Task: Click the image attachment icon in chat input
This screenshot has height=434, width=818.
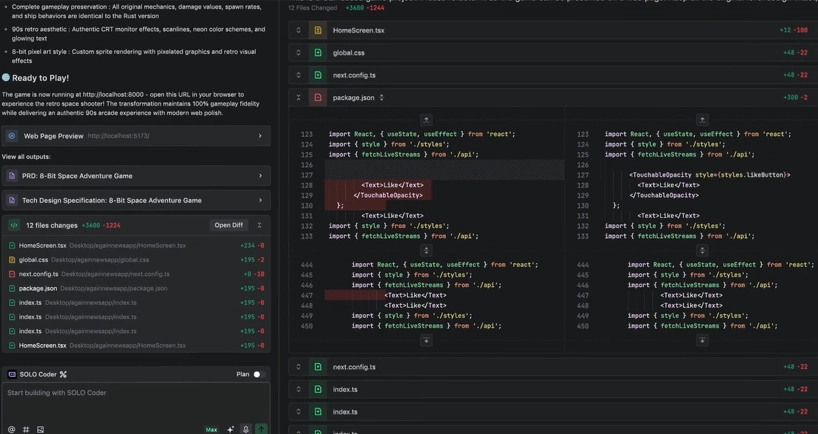Action: [x=40, y=429]
